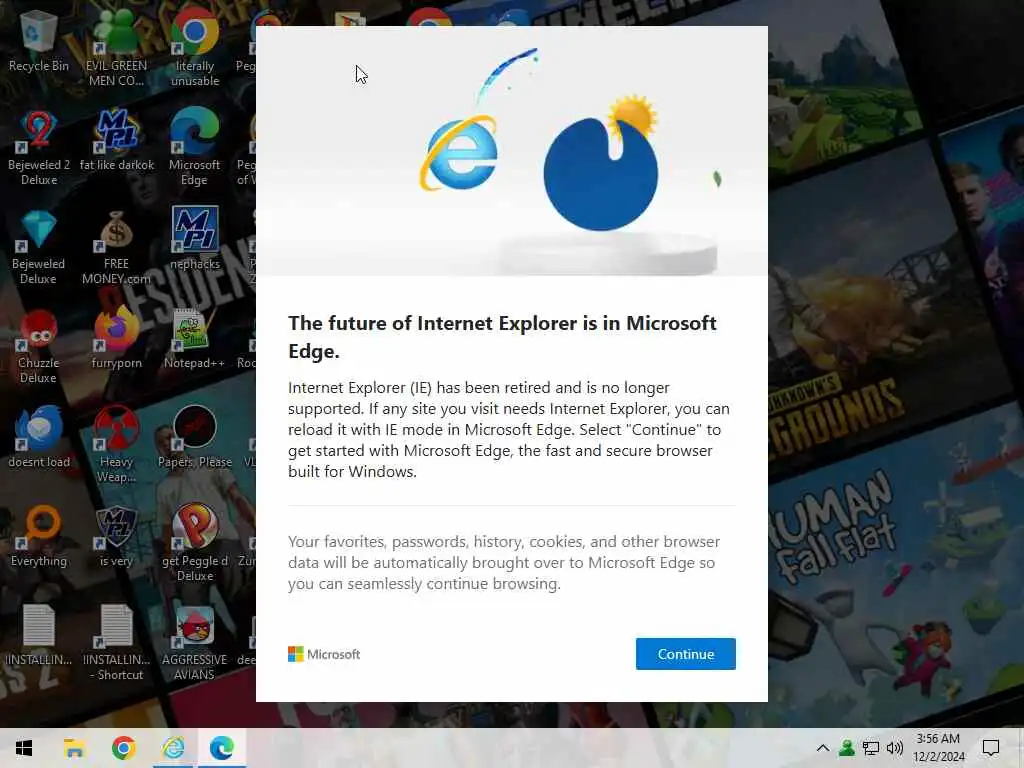
Task: Select the Heavy Weap... desktop icon
Action: click(x=116, y=445)
